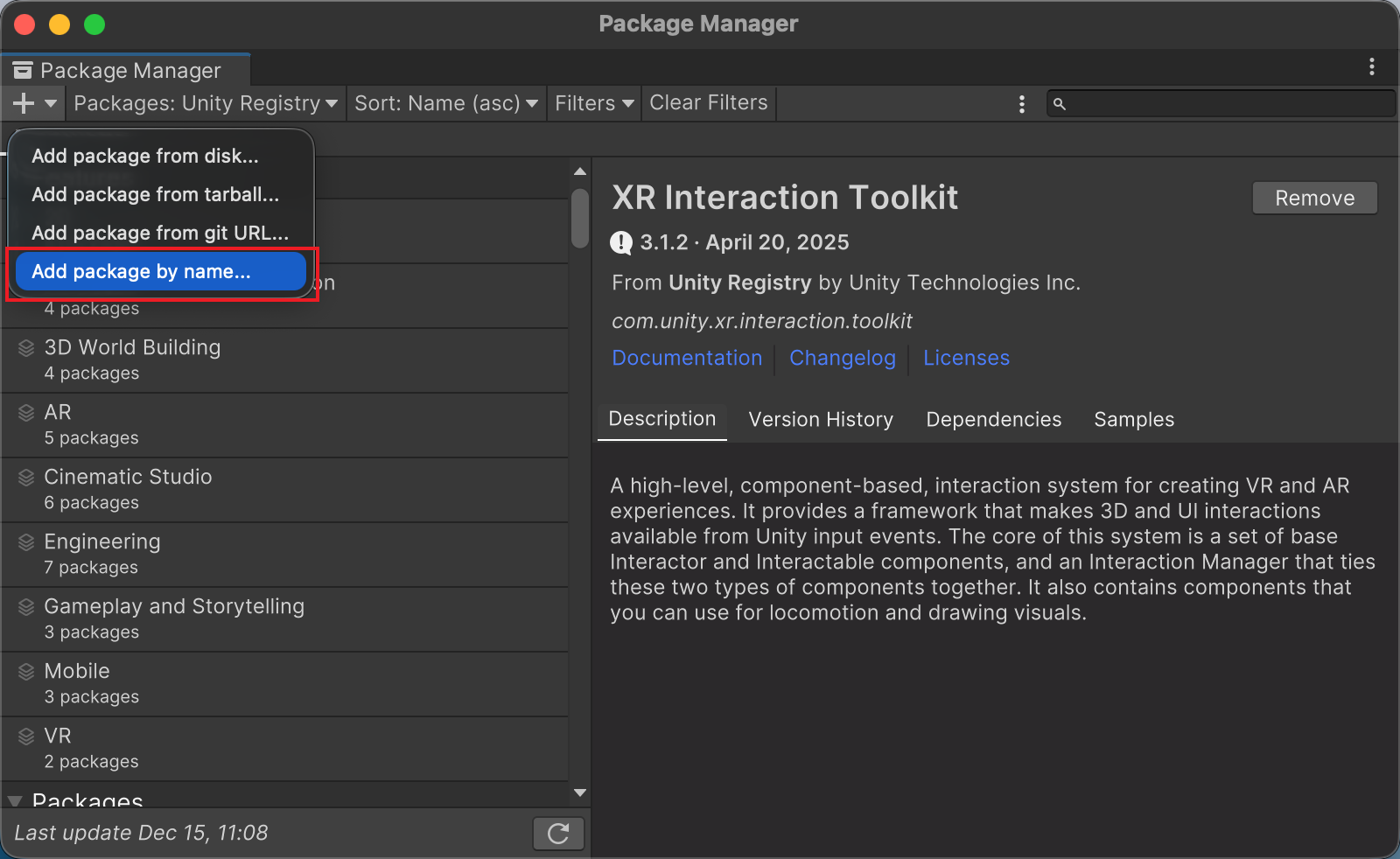The height and width of the screenshot is (859, 1400).
Task: Click the search magnifier icon
Action: point(1060,104)
